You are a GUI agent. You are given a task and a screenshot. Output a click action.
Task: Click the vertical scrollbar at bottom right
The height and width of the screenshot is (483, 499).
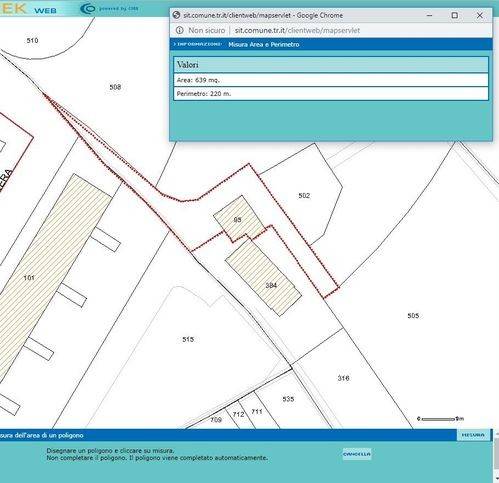[x=496, y=456]
